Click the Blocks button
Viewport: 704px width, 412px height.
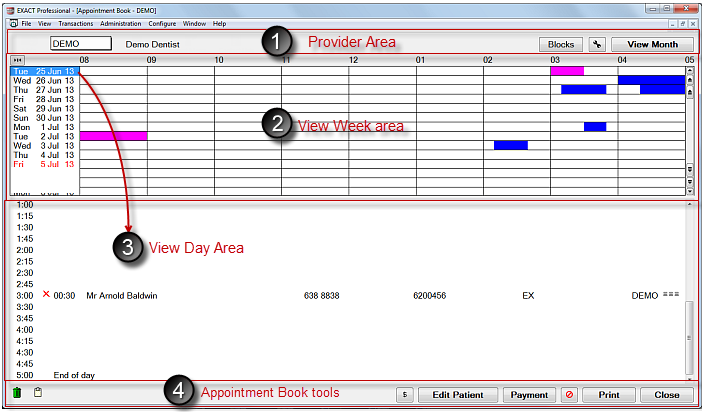tap(561, 44)
